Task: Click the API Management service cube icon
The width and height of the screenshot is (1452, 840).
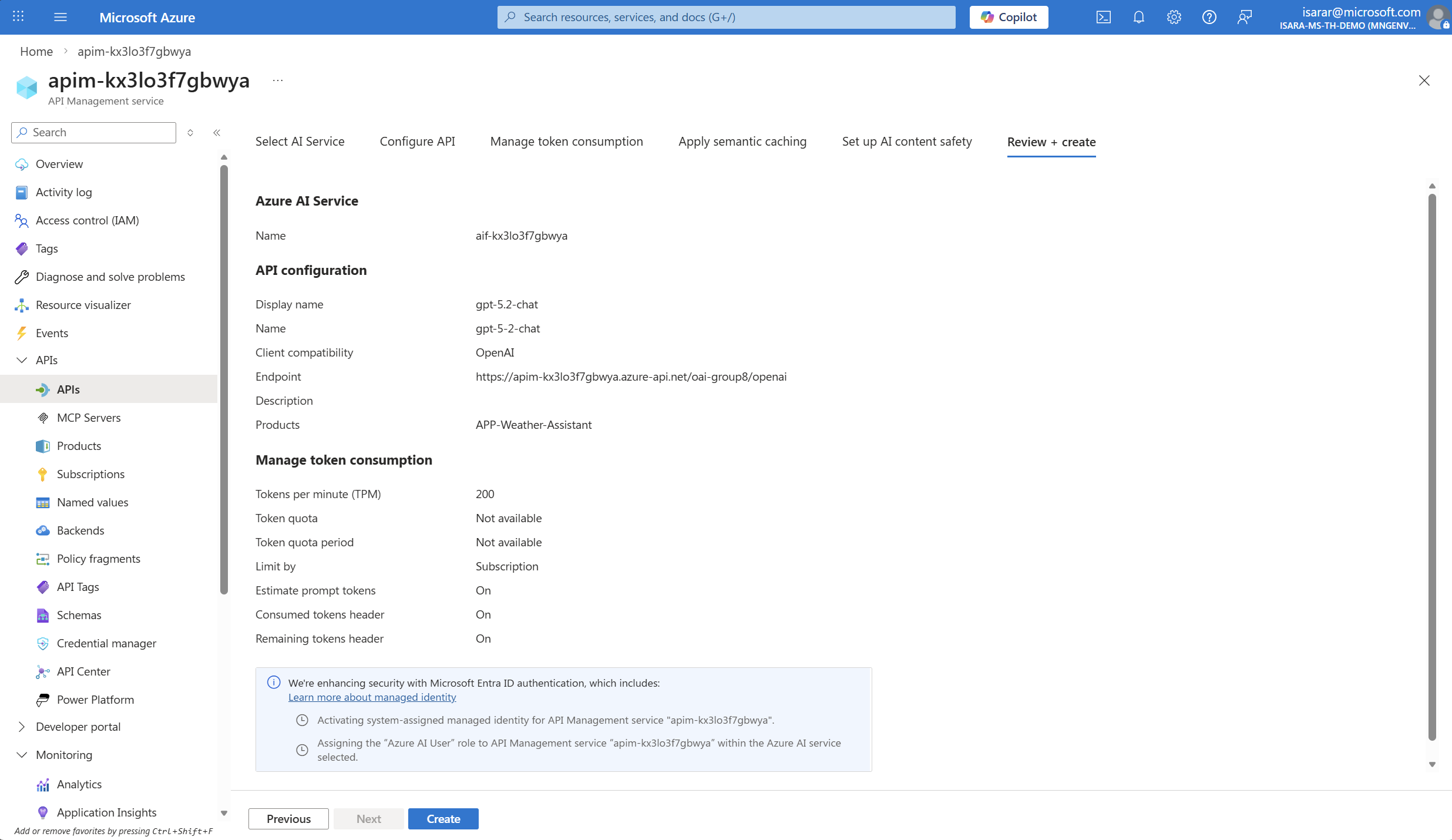Action: (27, 88)
